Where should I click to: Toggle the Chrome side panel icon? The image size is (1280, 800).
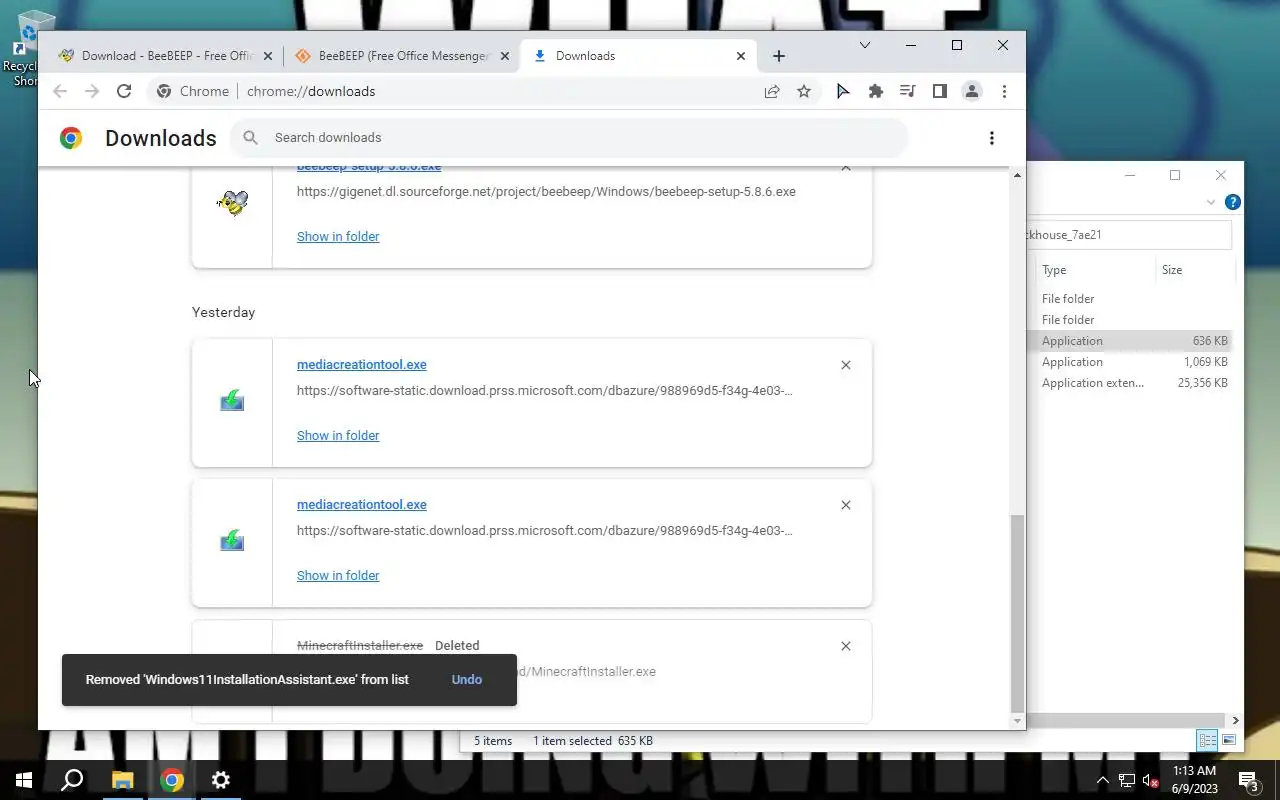pos(940,91)
